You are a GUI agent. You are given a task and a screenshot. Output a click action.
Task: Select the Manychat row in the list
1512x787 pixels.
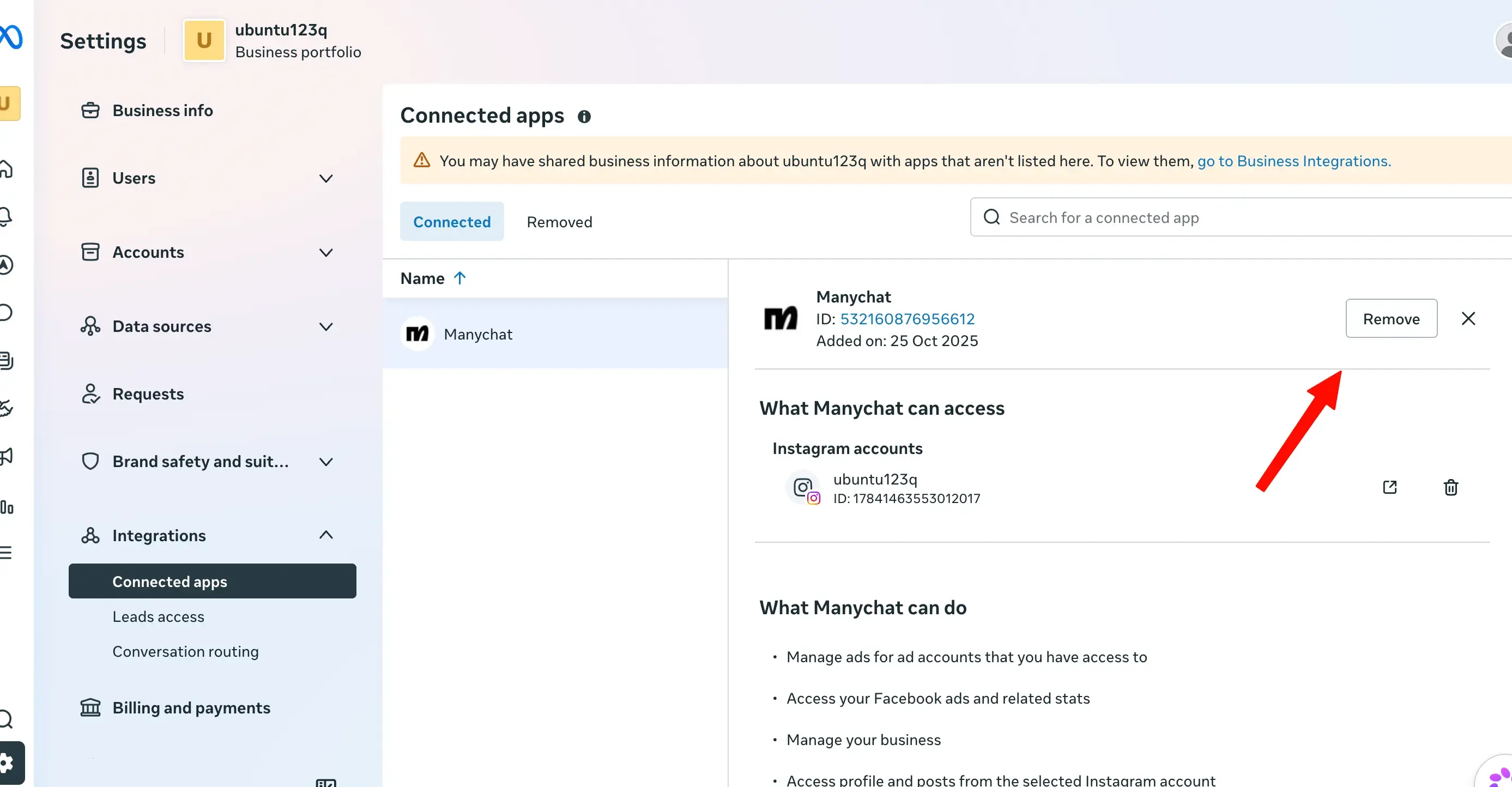pos(555,334)
